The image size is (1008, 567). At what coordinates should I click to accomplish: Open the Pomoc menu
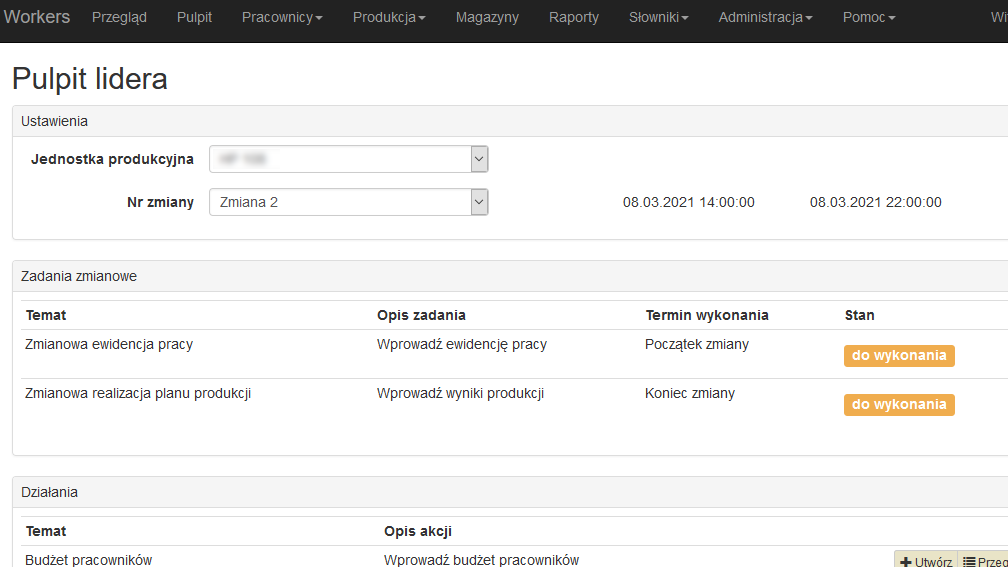click(868, 17)
